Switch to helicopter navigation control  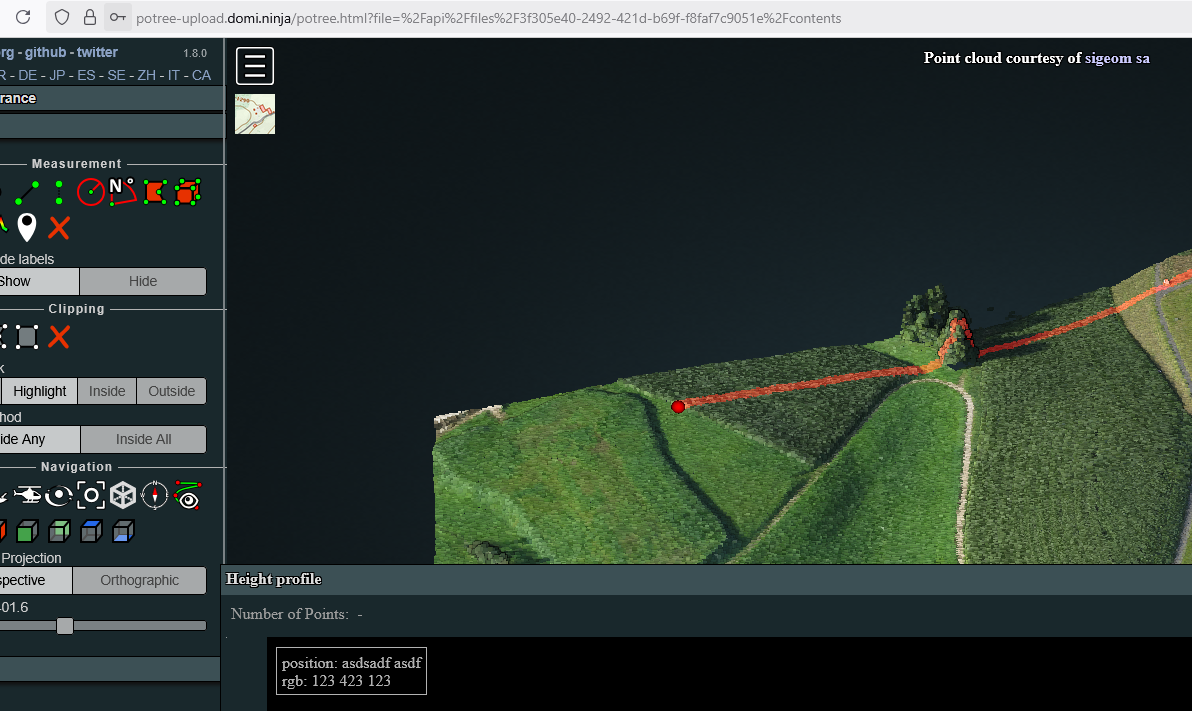point(27,495)
